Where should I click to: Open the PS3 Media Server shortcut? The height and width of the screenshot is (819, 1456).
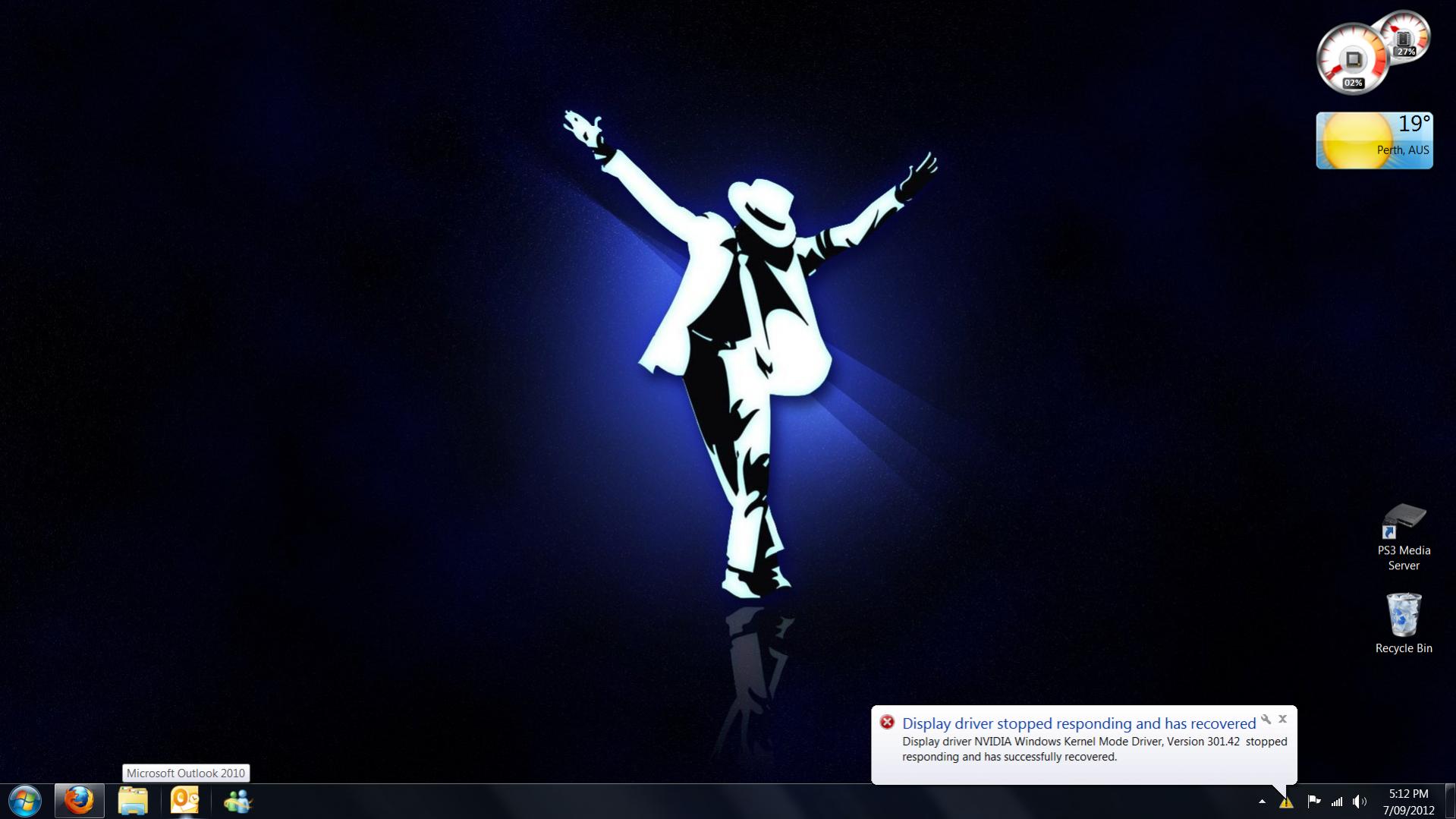click(1404, 537)
